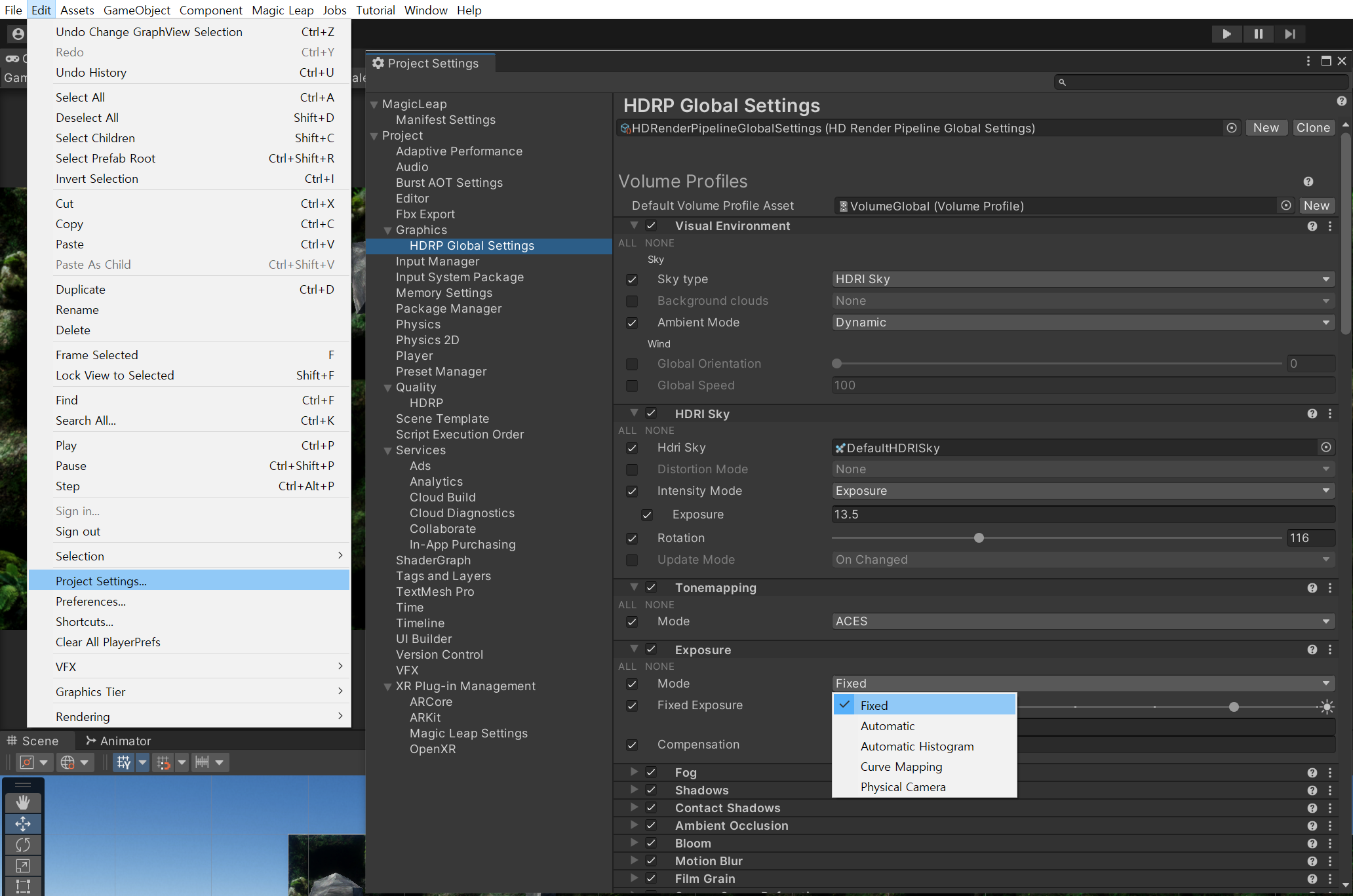
Task: Open the Ambient Mode dropdown
Action: coord(1083,322)
